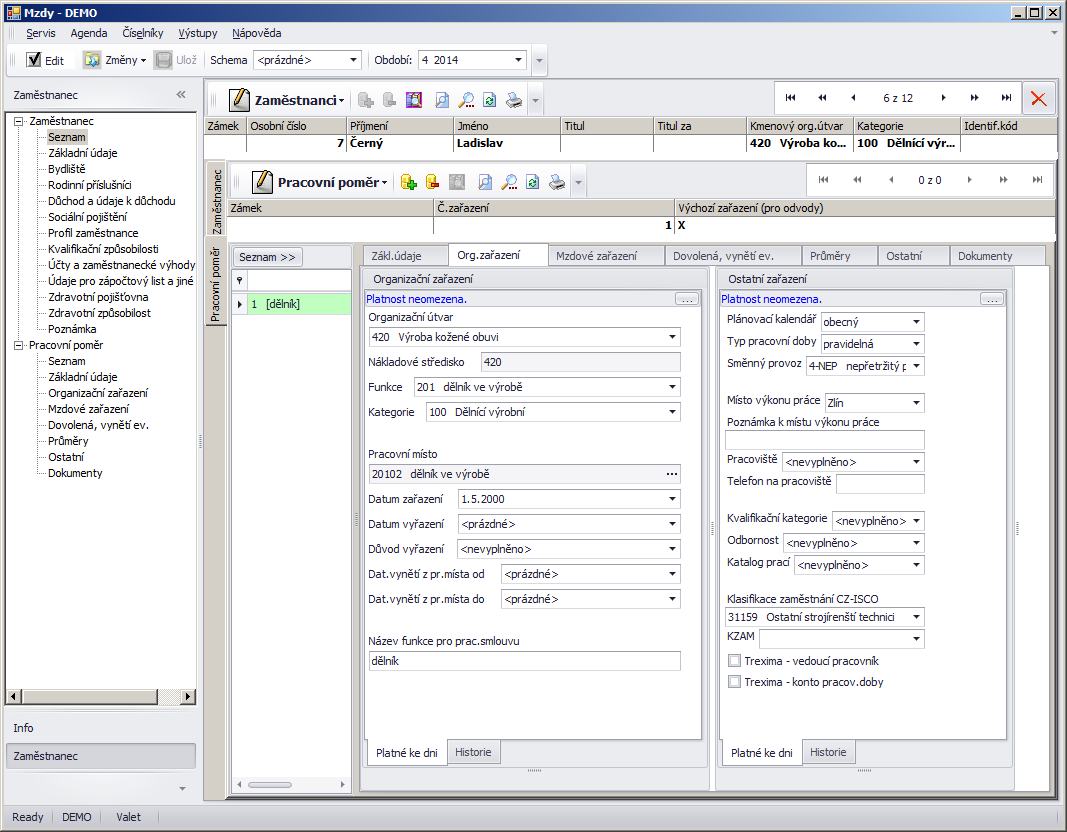Open the Organizační útvar dropdown

click(672, 337)
